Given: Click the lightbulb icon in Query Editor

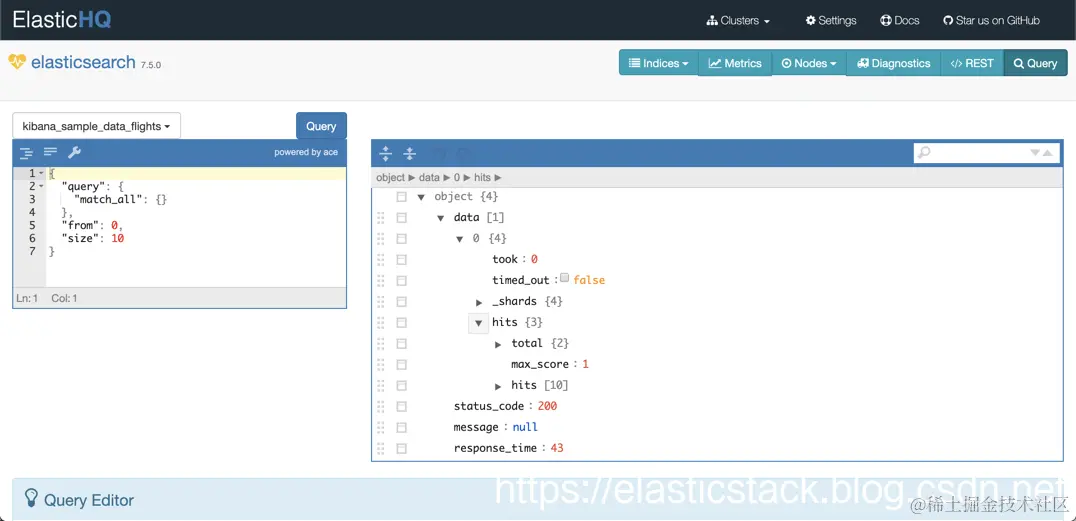Looking at the screenshot, I should pos(31,498).
